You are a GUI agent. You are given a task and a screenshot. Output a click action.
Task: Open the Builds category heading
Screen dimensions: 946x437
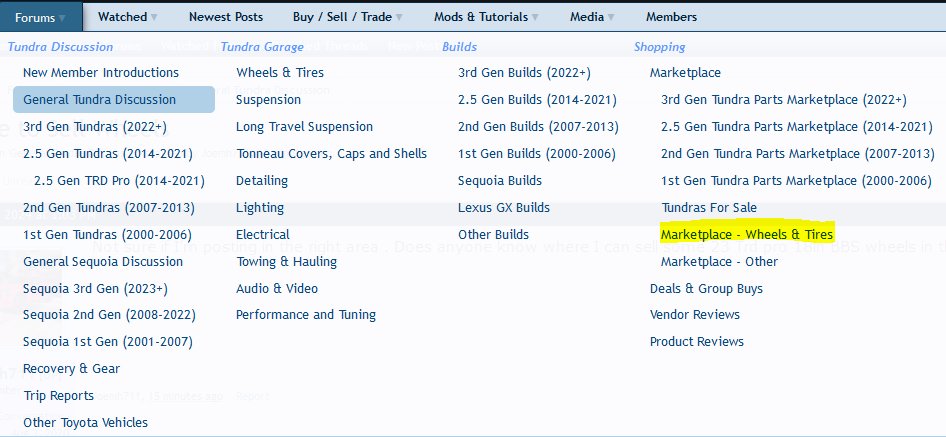460,46
